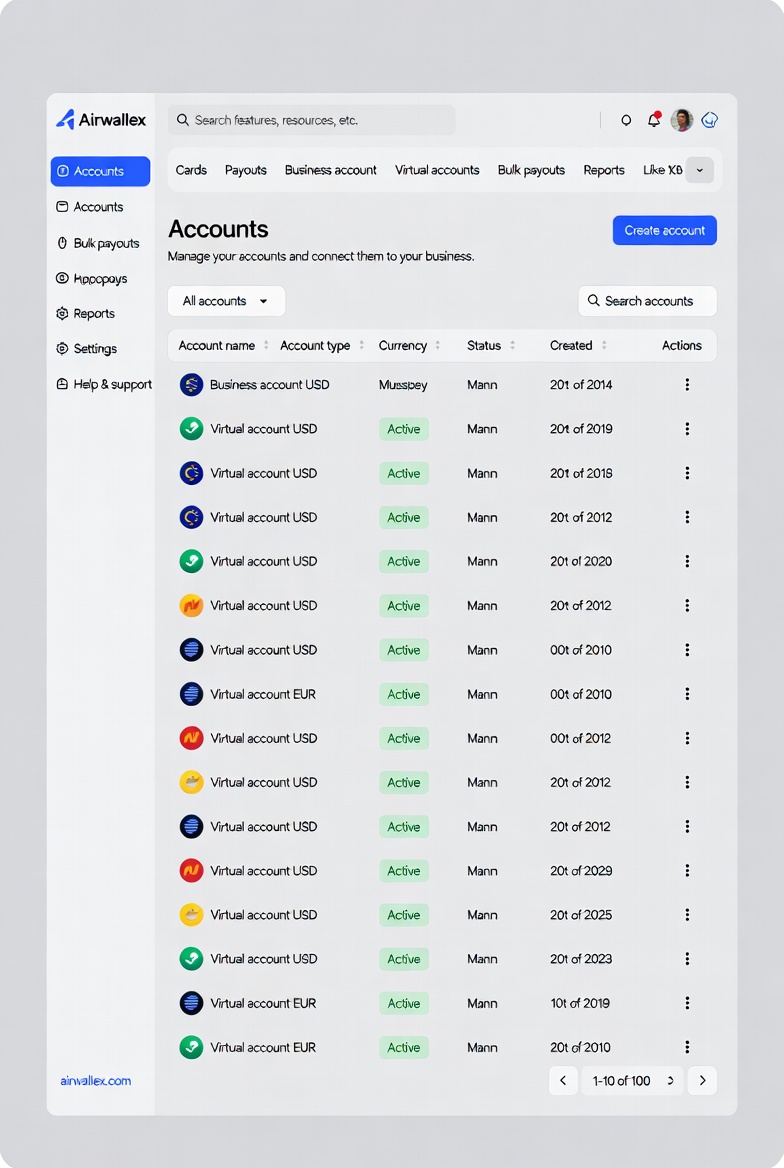Open the All accounts filter dropdown
Screen dimensions: 784x1168
pyautogui.click(x=226, y=300)
